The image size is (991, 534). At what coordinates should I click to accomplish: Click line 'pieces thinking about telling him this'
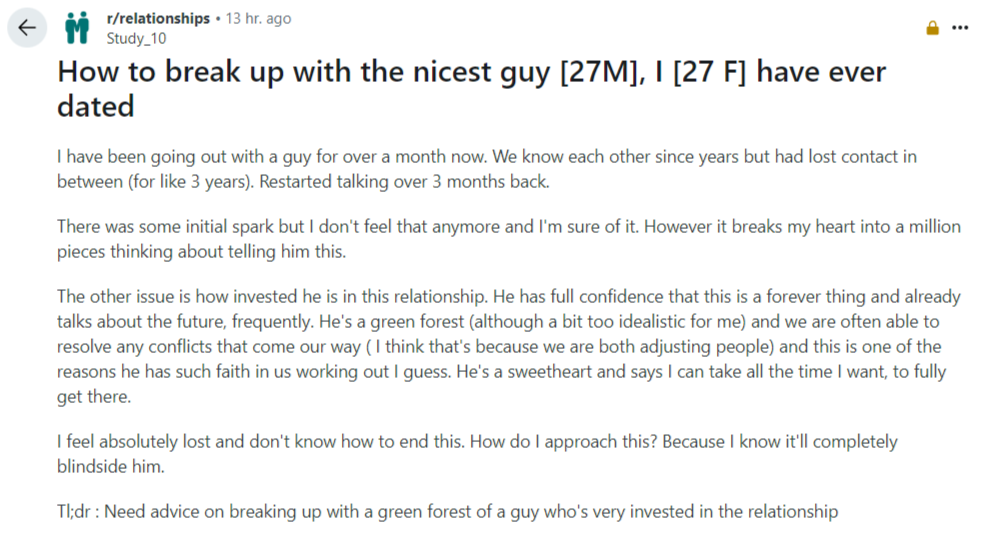pos(201,252)
